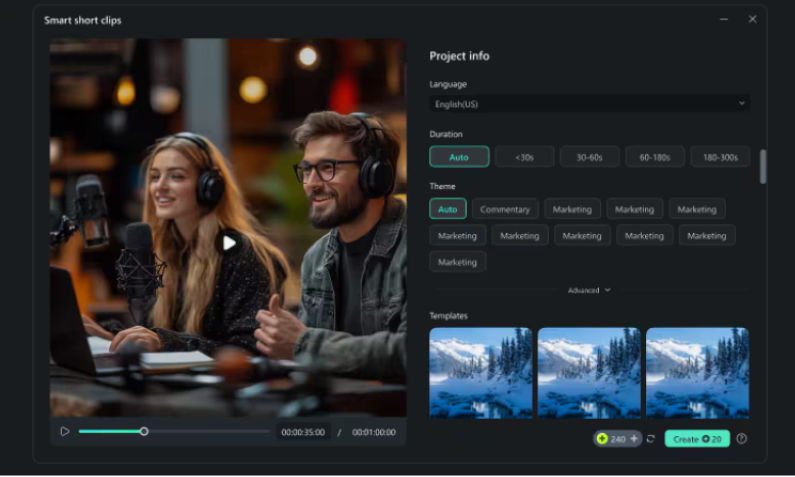Select the Auto duration option
This screenshot has width=795, height=477.
coord(459,157)
